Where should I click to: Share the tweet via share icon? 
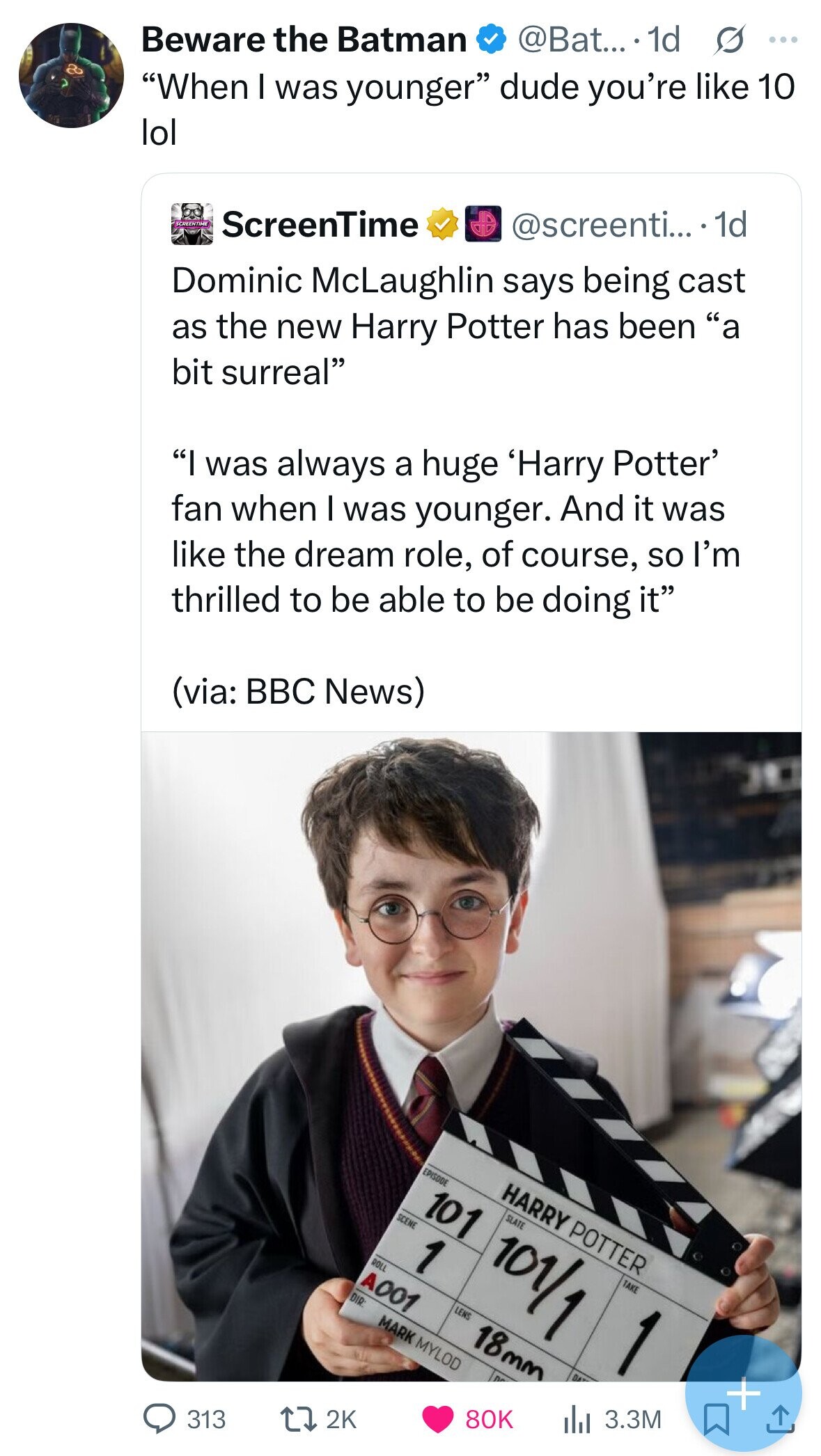(781, 1418)
